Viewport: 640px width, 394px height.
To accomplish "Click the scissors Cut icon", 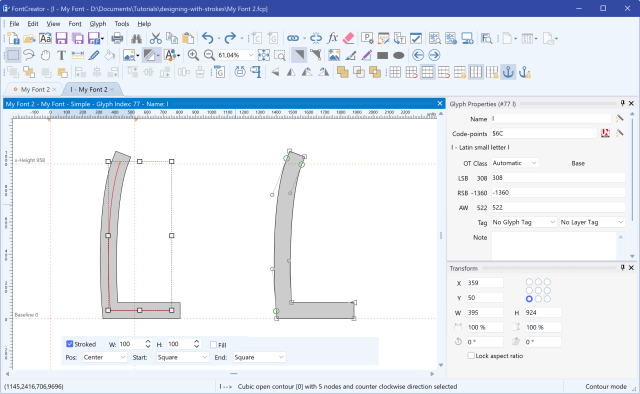I will pos(155,38).
